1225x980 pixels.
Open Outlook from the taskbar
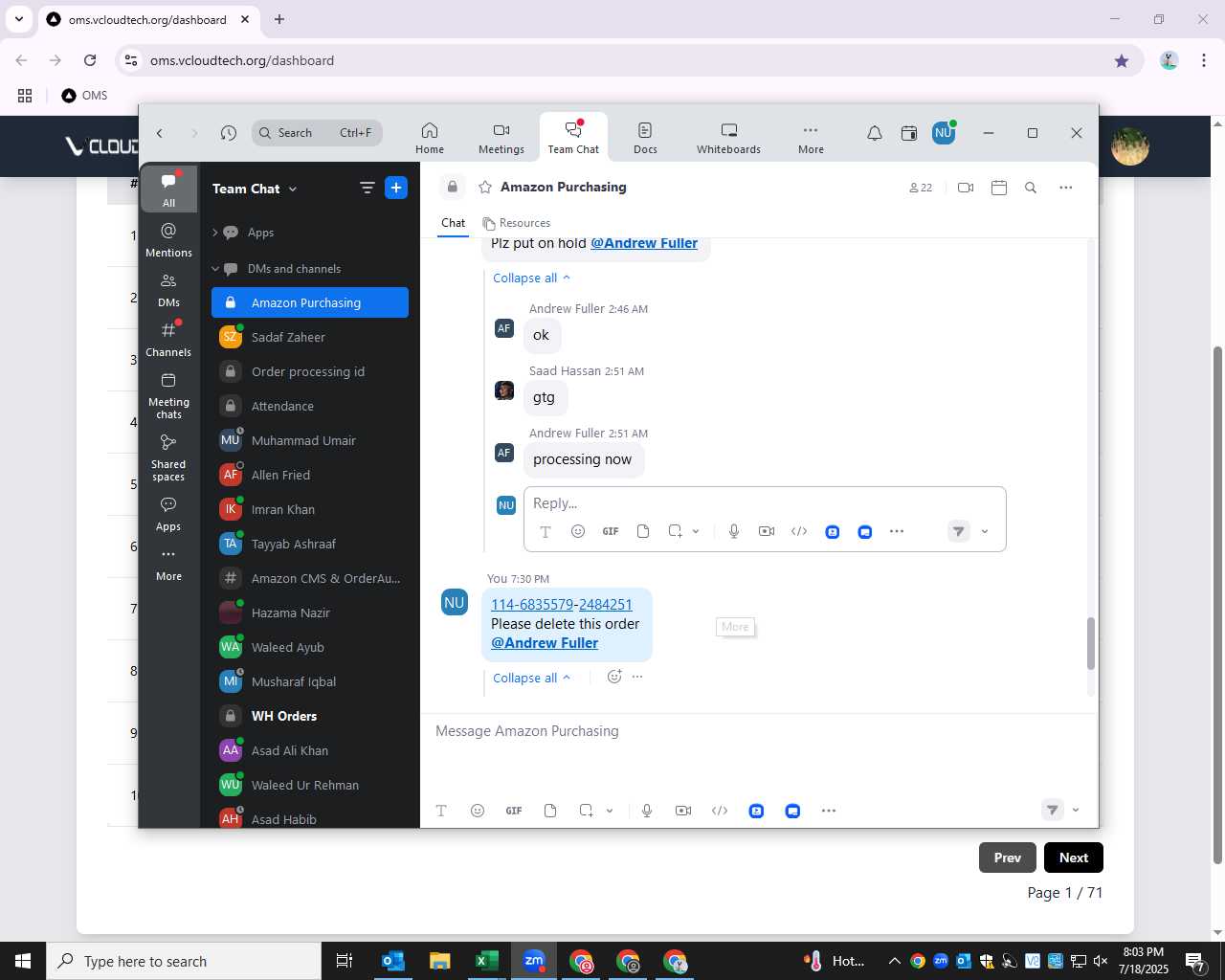tap(392, 961)
